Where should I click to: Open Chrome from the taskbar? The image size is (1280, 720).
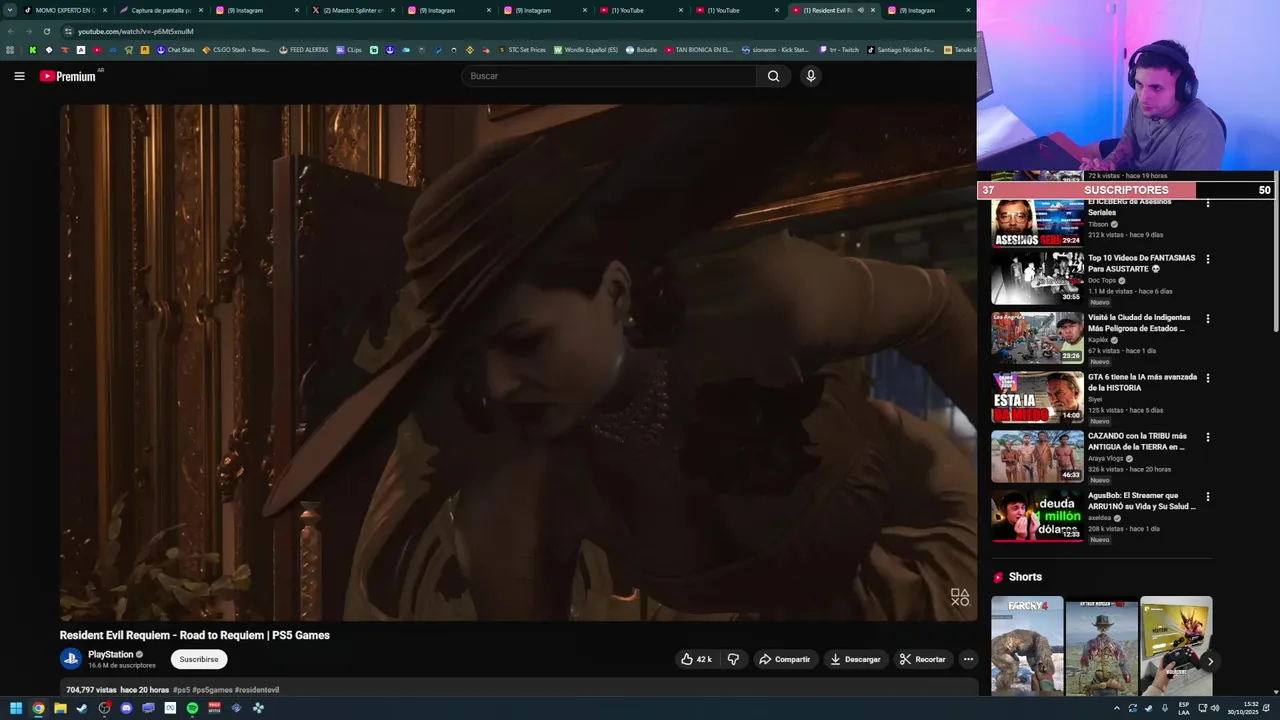coord(38,708)
